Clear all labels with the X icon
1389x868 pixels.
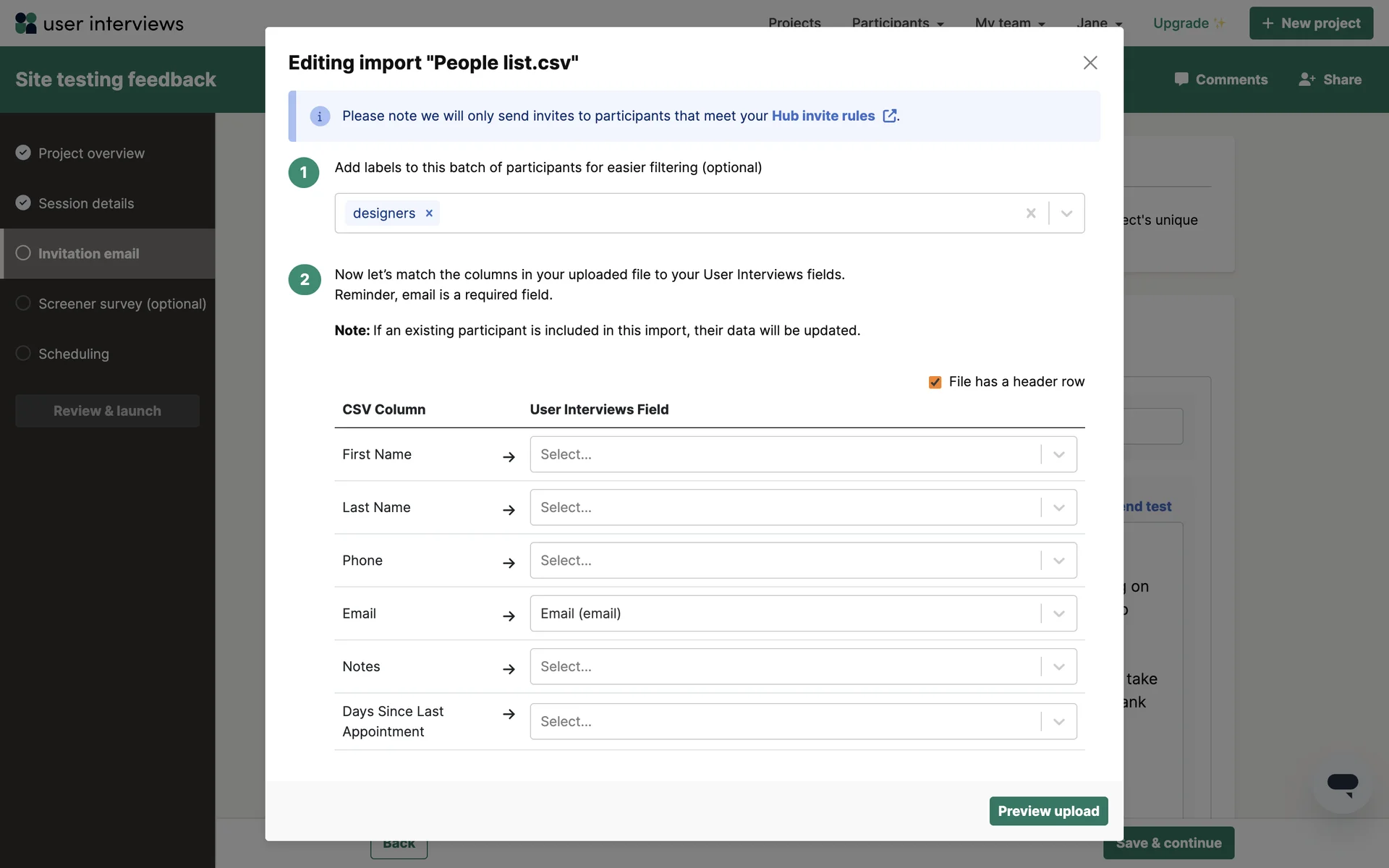(1031, 213)
